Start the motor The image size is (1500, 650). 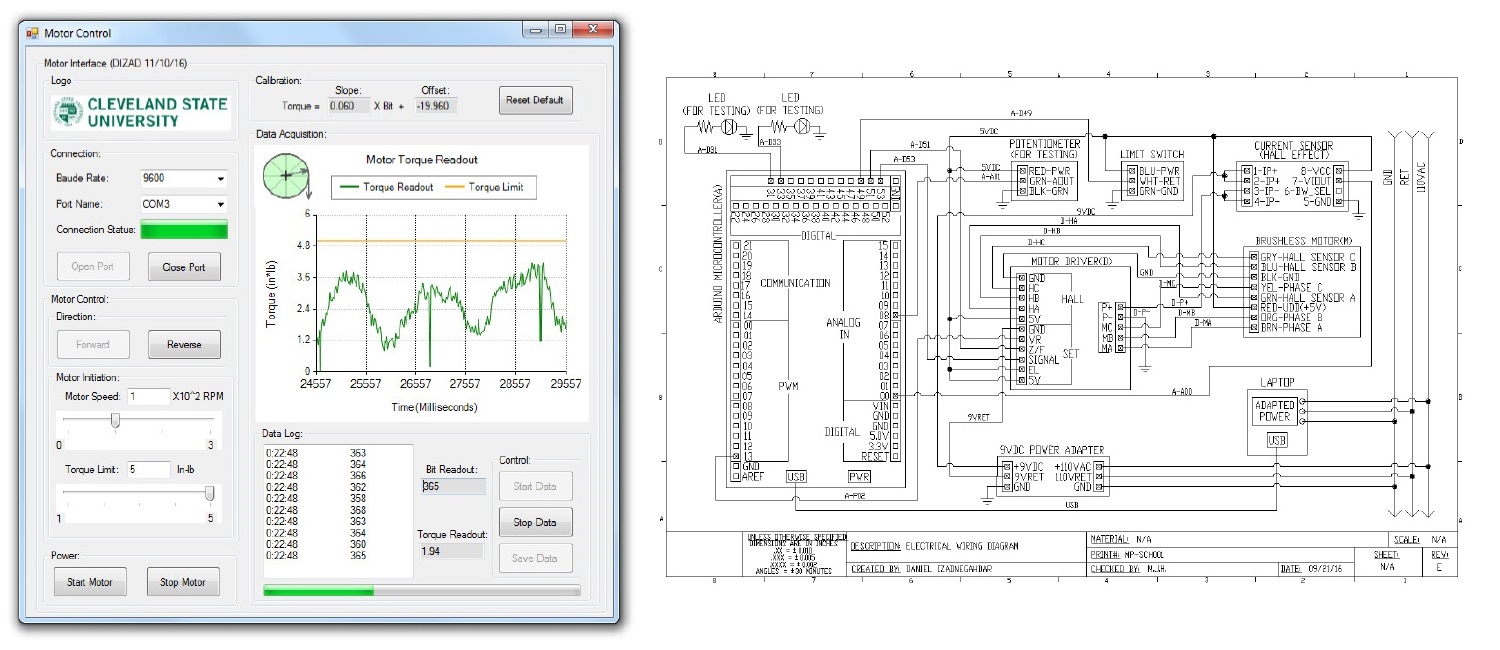pos(89,581)
